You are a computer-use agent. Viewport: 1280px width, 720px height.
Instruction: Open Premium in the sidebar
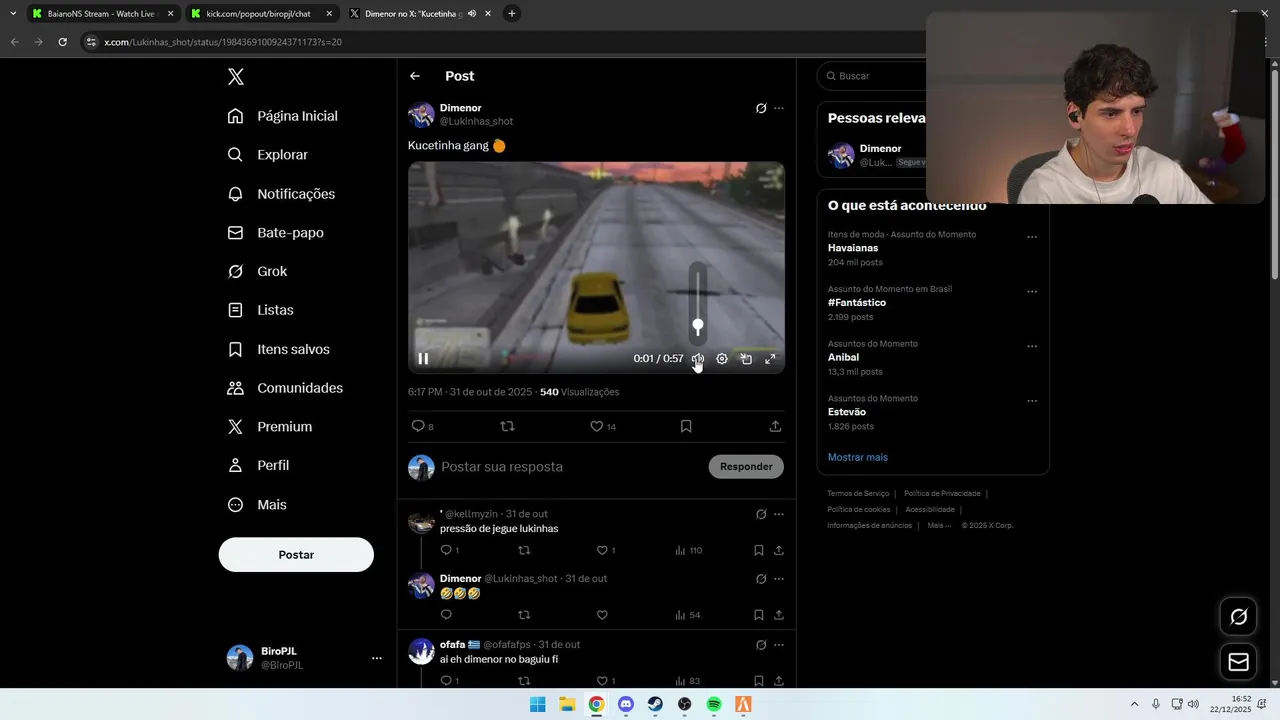[x=270, y=427]
